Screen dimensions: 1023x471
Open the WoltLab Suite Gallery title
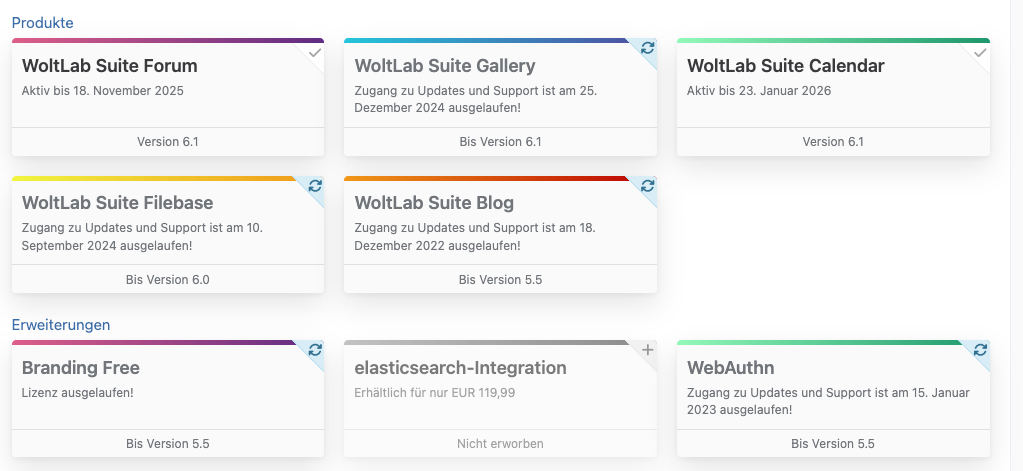(445, 66)
